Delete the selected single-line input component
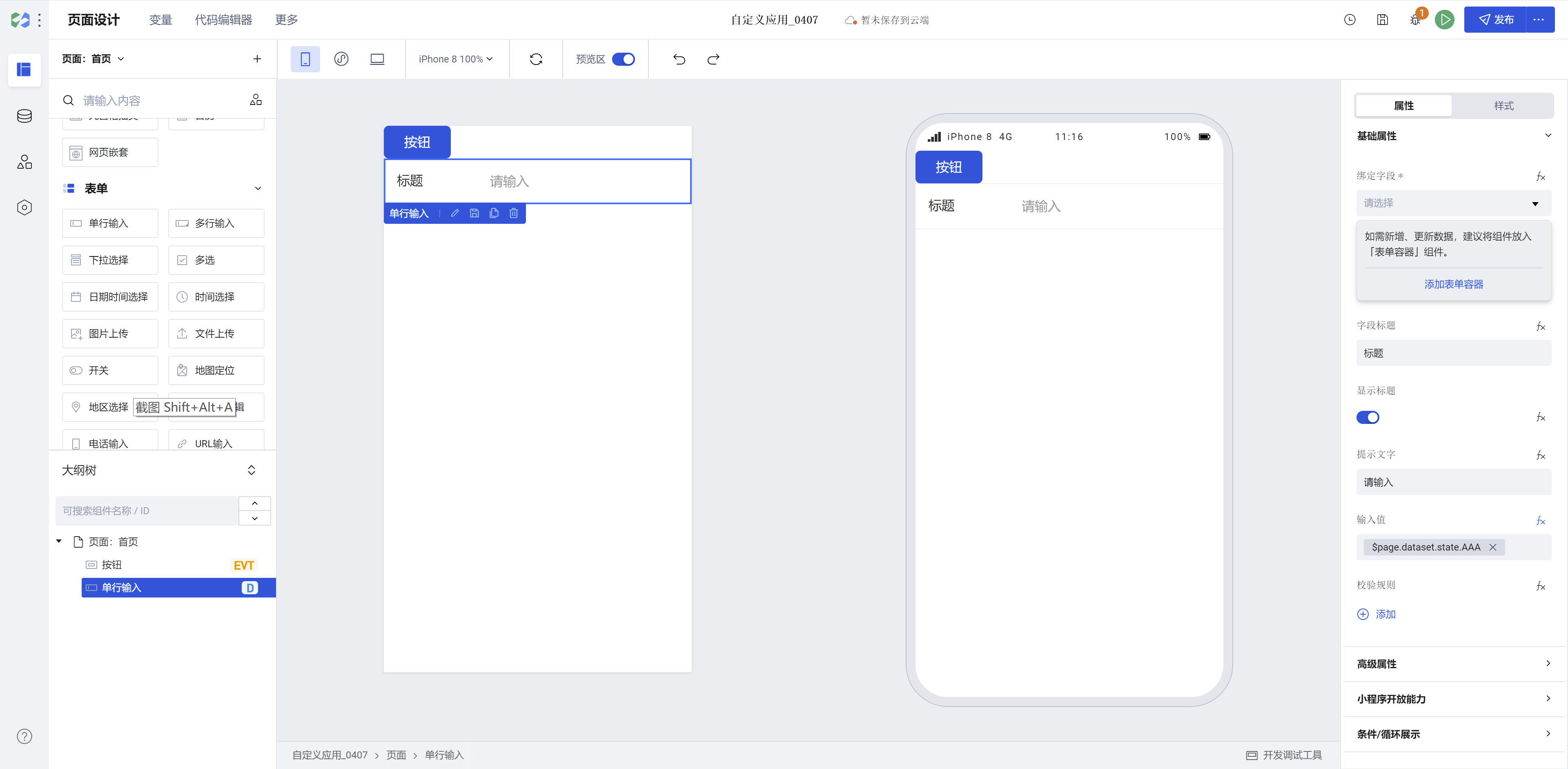Image resolution: width=1568 pixels, height=769 pixels. tap(514, 213)
